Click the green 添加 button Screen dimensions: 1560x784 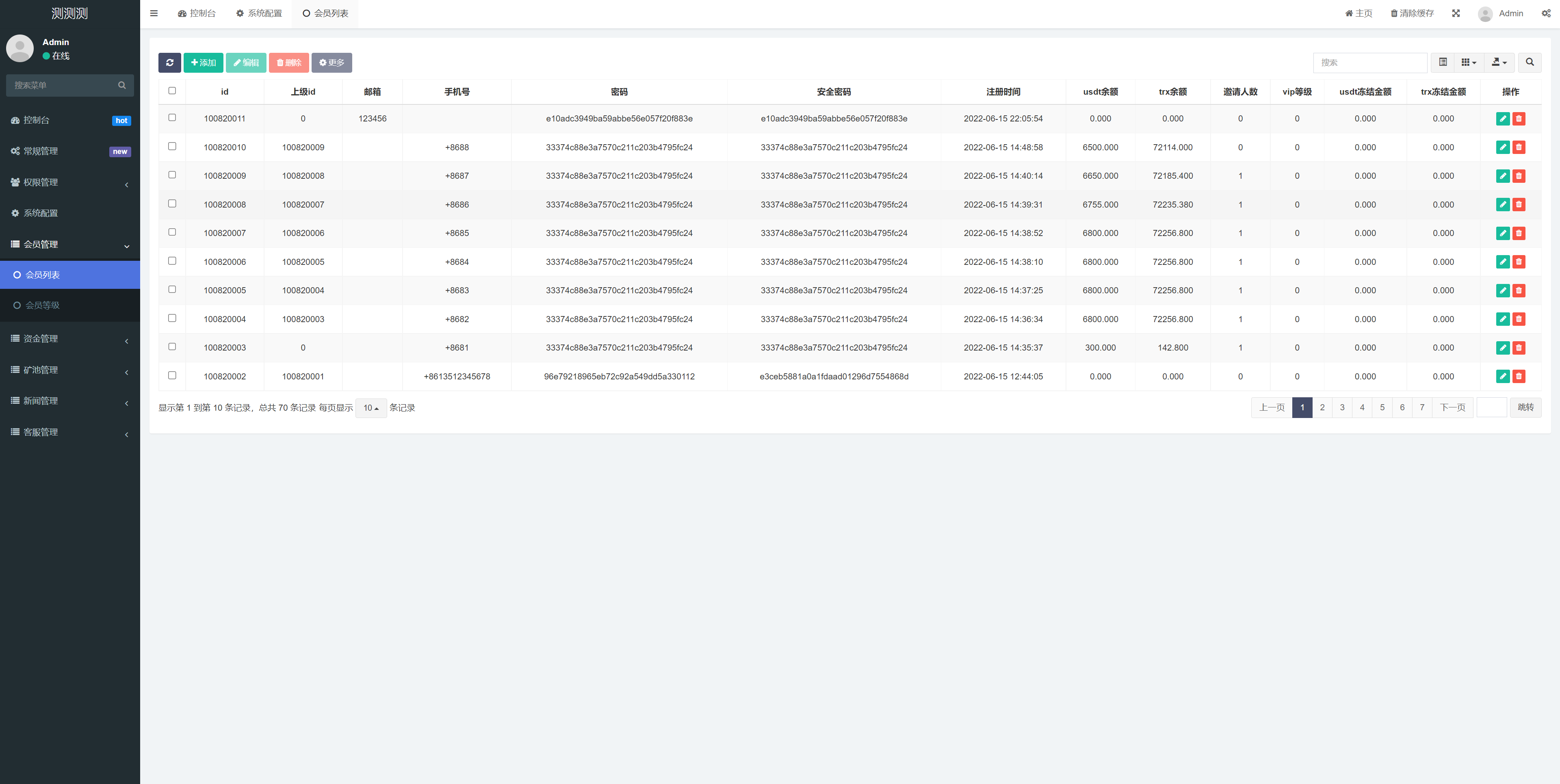coord(204,63)
